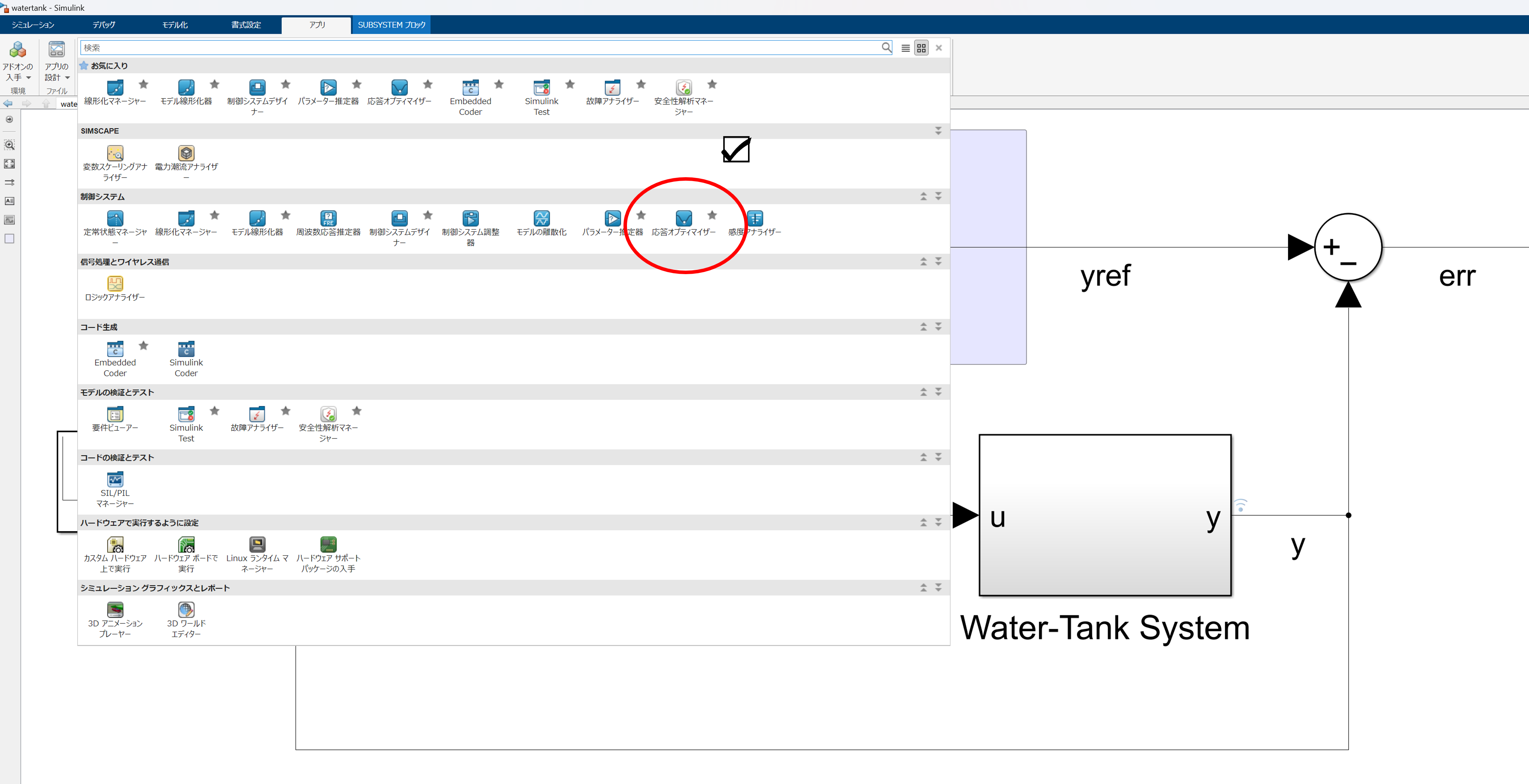Image resolution: width=1529 pixels, height=784 pixels.
Task: Switch to the デバッグ tab
Action: click(x=104, y=25)
